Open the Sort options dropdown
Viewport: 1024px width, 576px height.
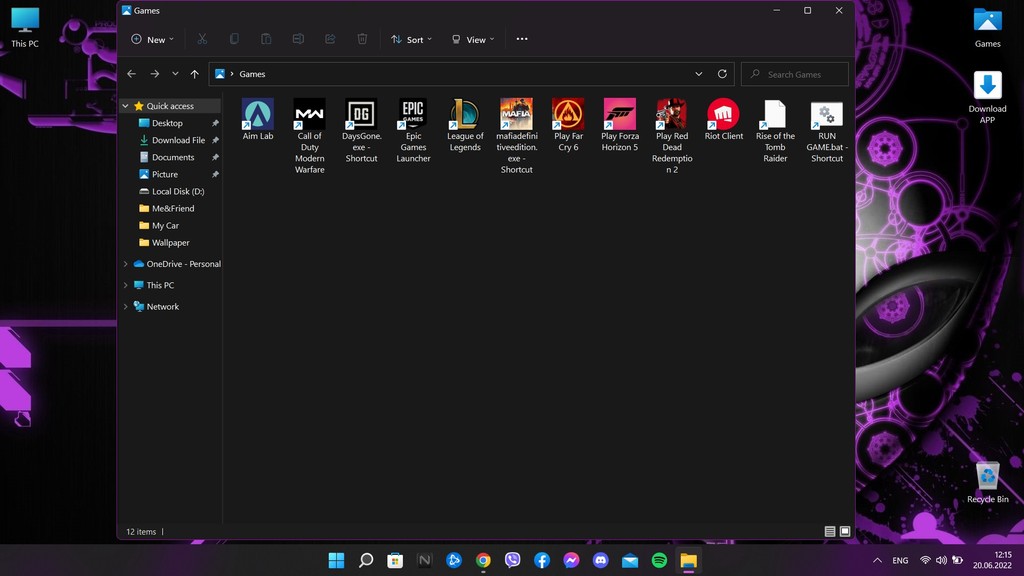pyautogui.click(x=411, y=39)
